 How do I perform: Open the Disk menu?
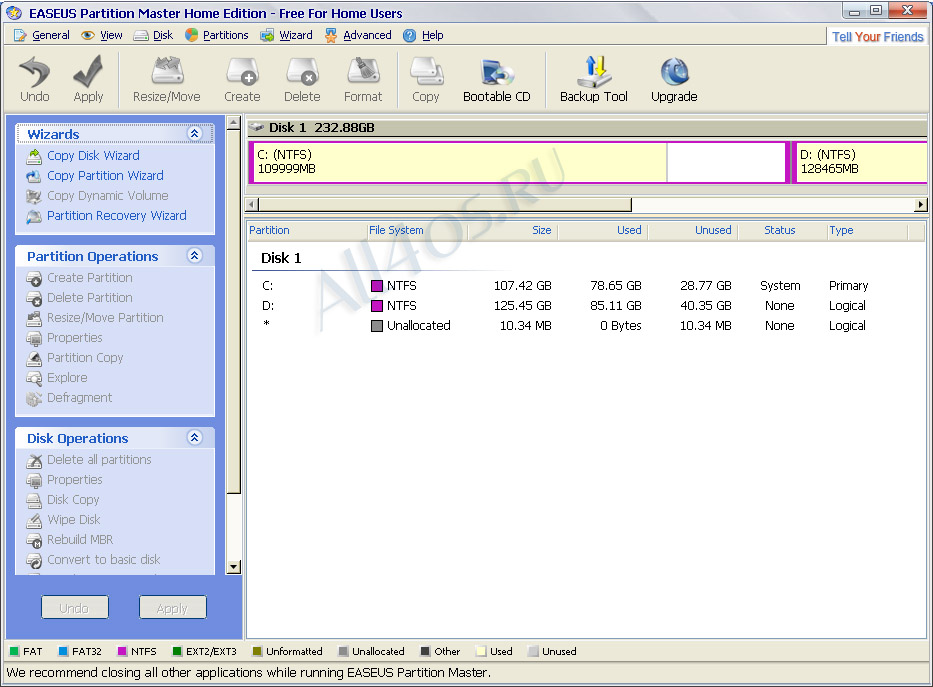pos(154,35)
